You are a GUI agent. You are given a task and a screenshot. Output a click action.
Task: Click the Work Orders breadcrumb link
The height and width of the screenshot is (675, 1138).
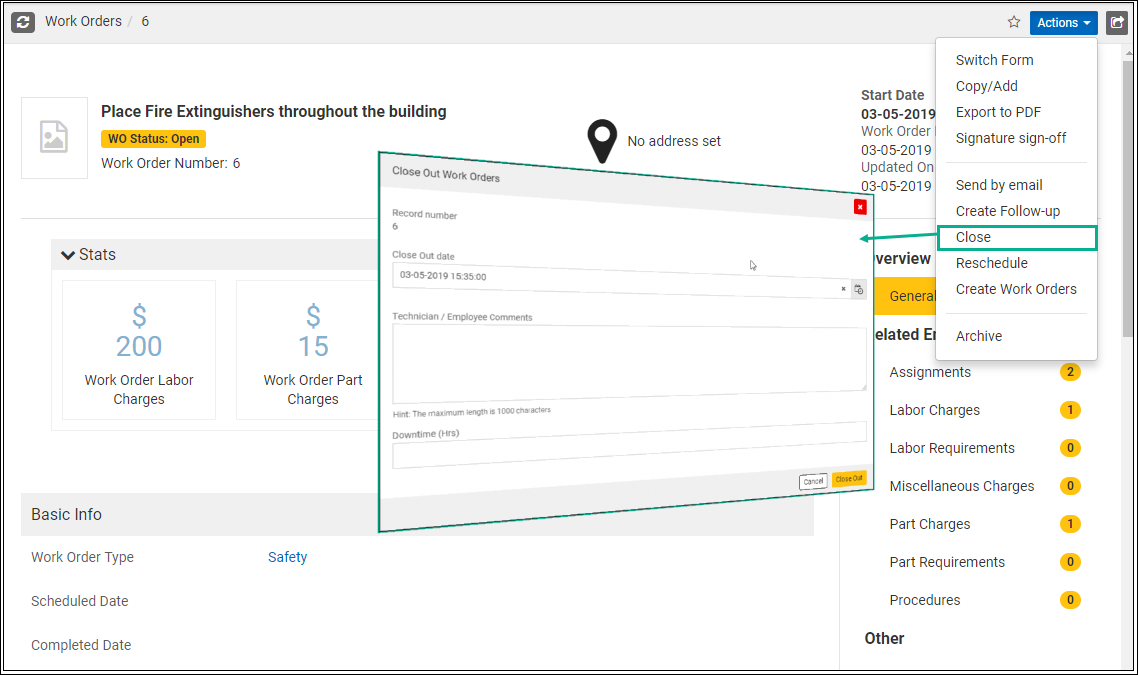(83, 21)
